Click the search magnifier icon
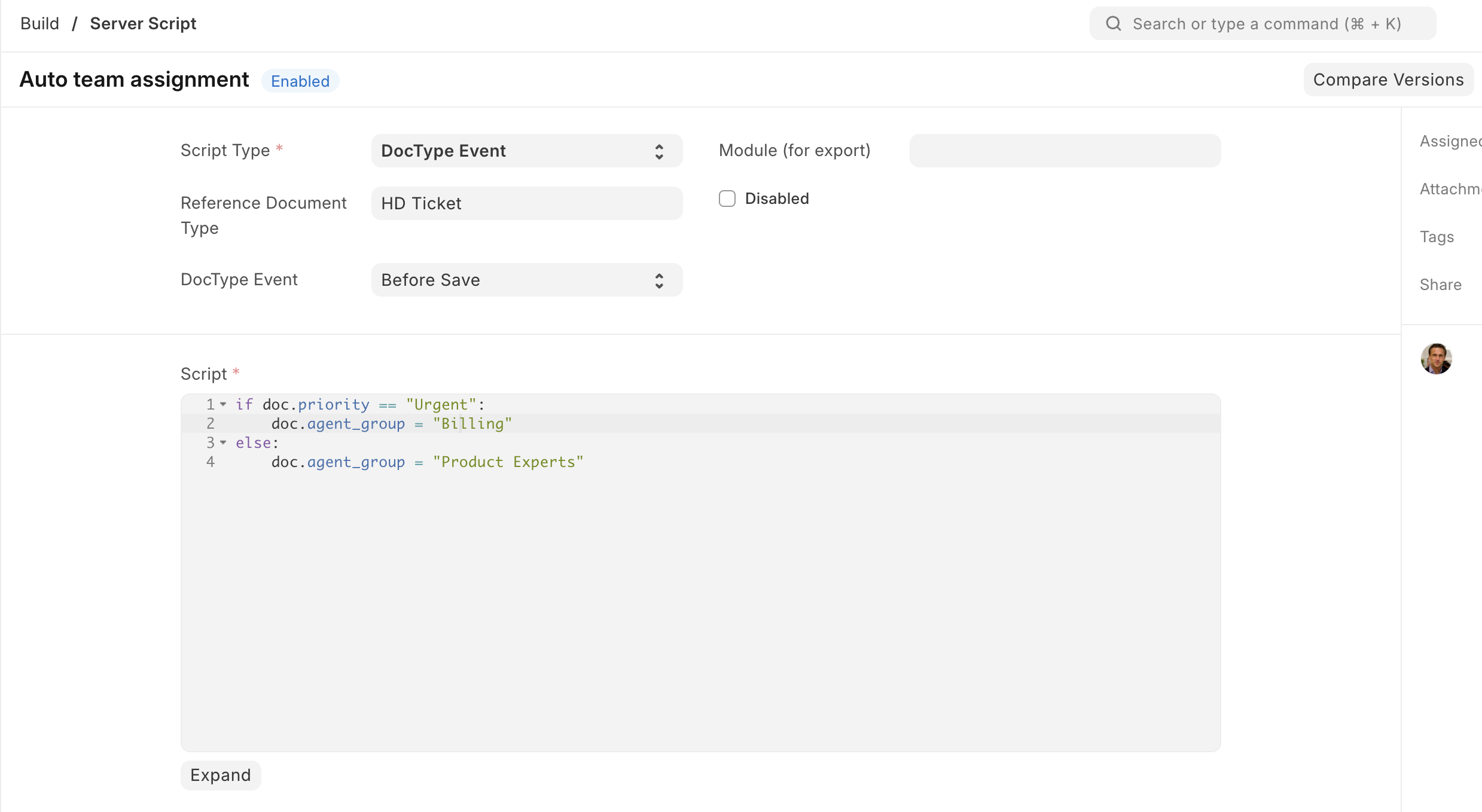 click(1113, 24)
